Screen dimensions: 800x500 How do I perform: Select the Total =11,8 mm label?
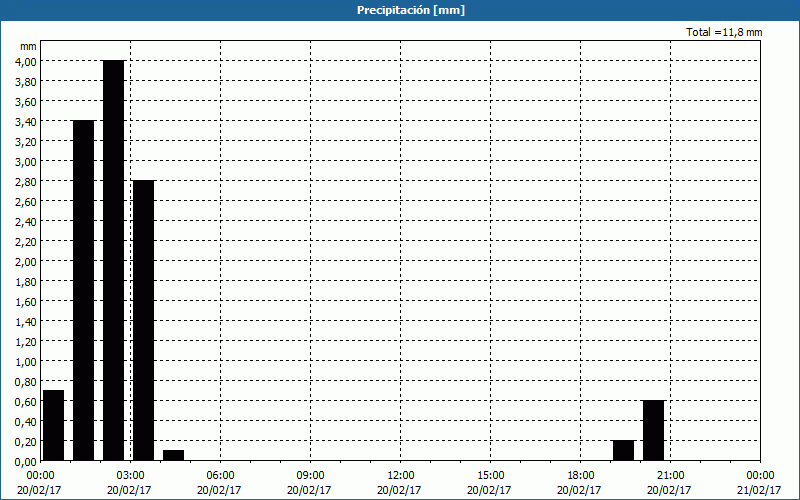724,32
